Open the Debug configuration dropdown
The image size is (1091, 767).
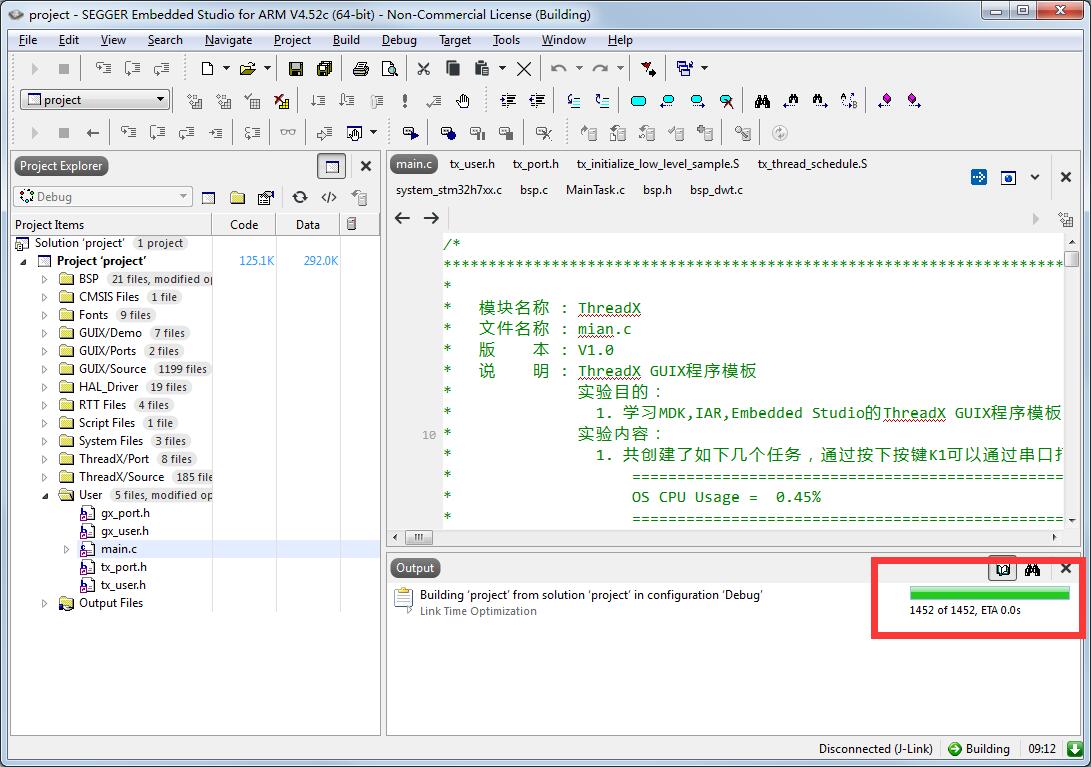102,196
